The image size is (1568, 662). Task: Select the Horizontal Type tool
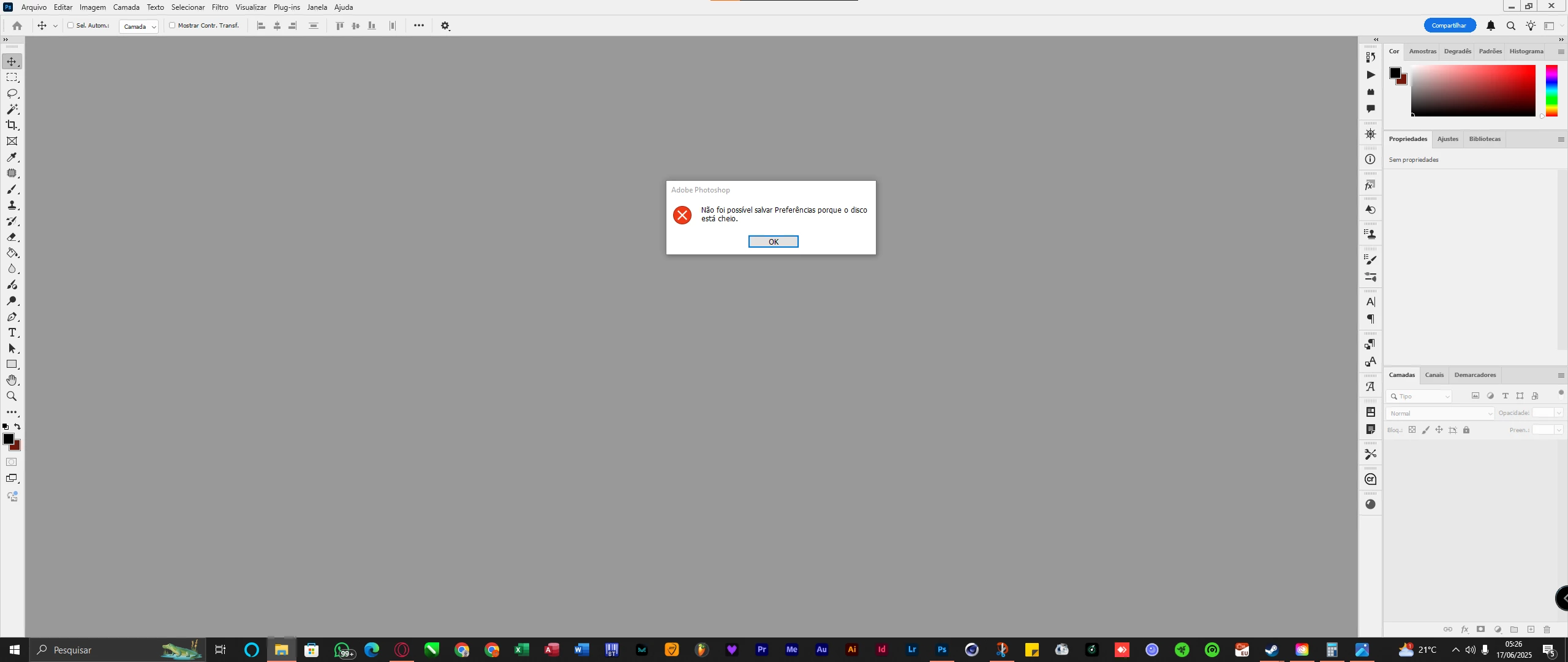pyautogui.click(x=12, y=333)
